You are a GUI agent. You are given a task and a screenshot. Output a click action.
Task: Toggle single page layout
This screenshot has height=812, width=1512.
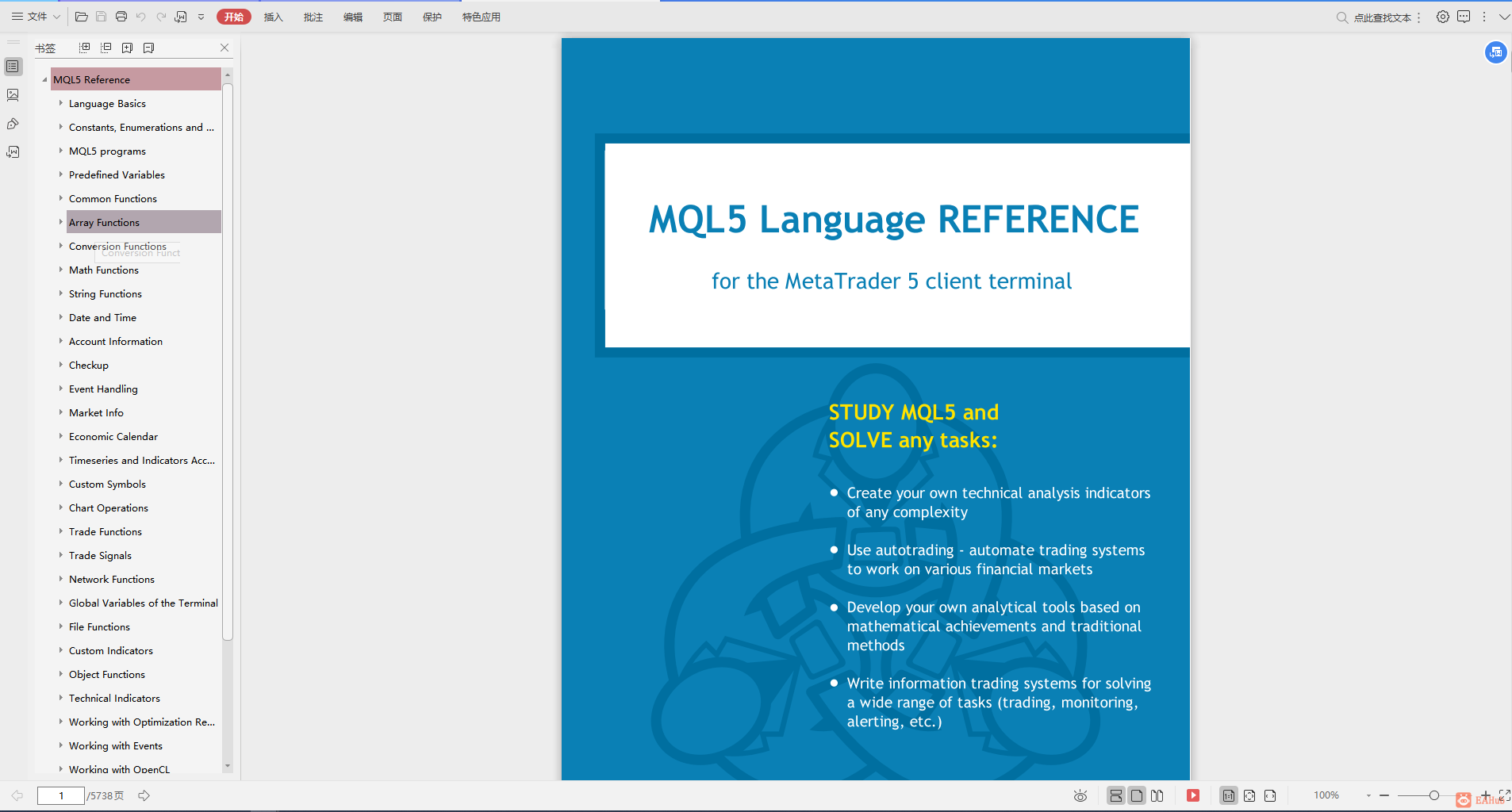(x=1137, y=795)
